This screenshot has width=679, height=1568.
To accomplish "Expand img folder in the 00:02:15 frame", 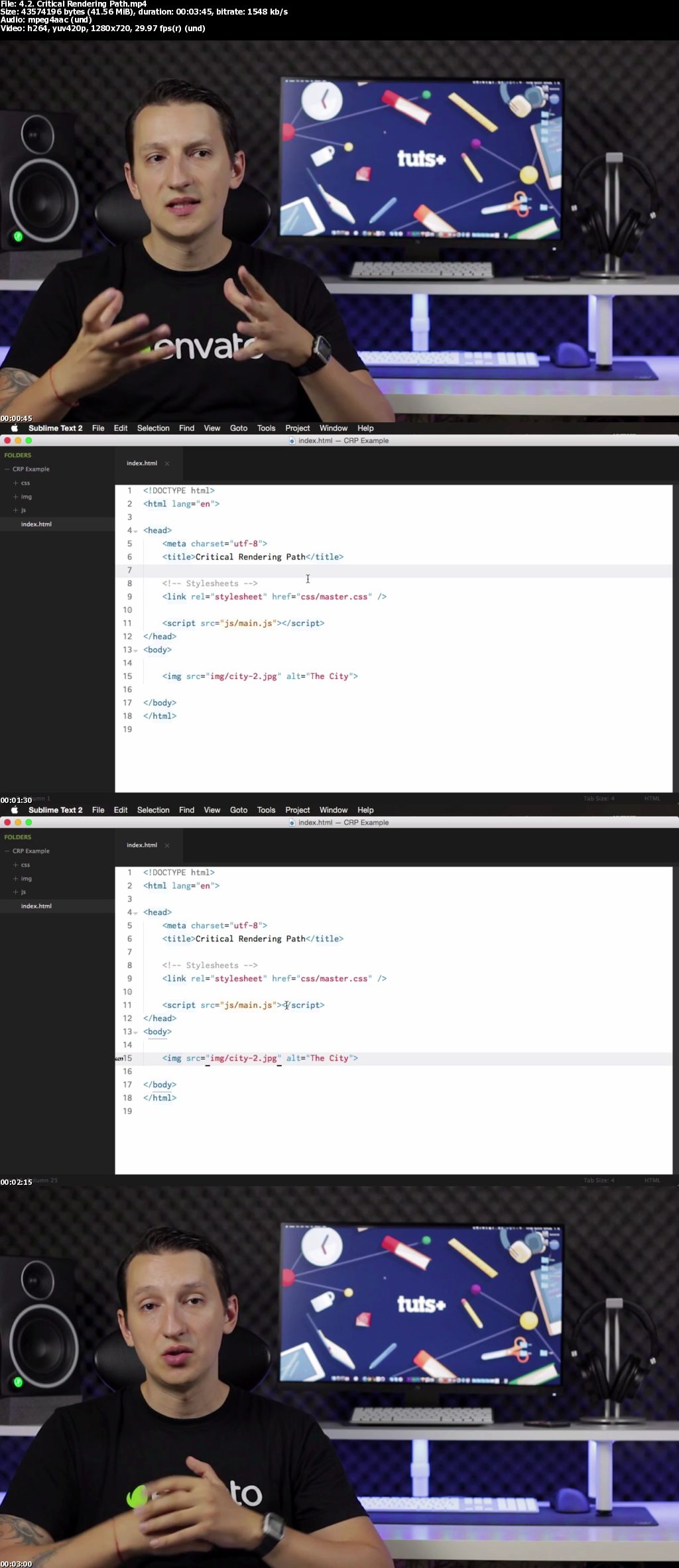I will point(16,878).
